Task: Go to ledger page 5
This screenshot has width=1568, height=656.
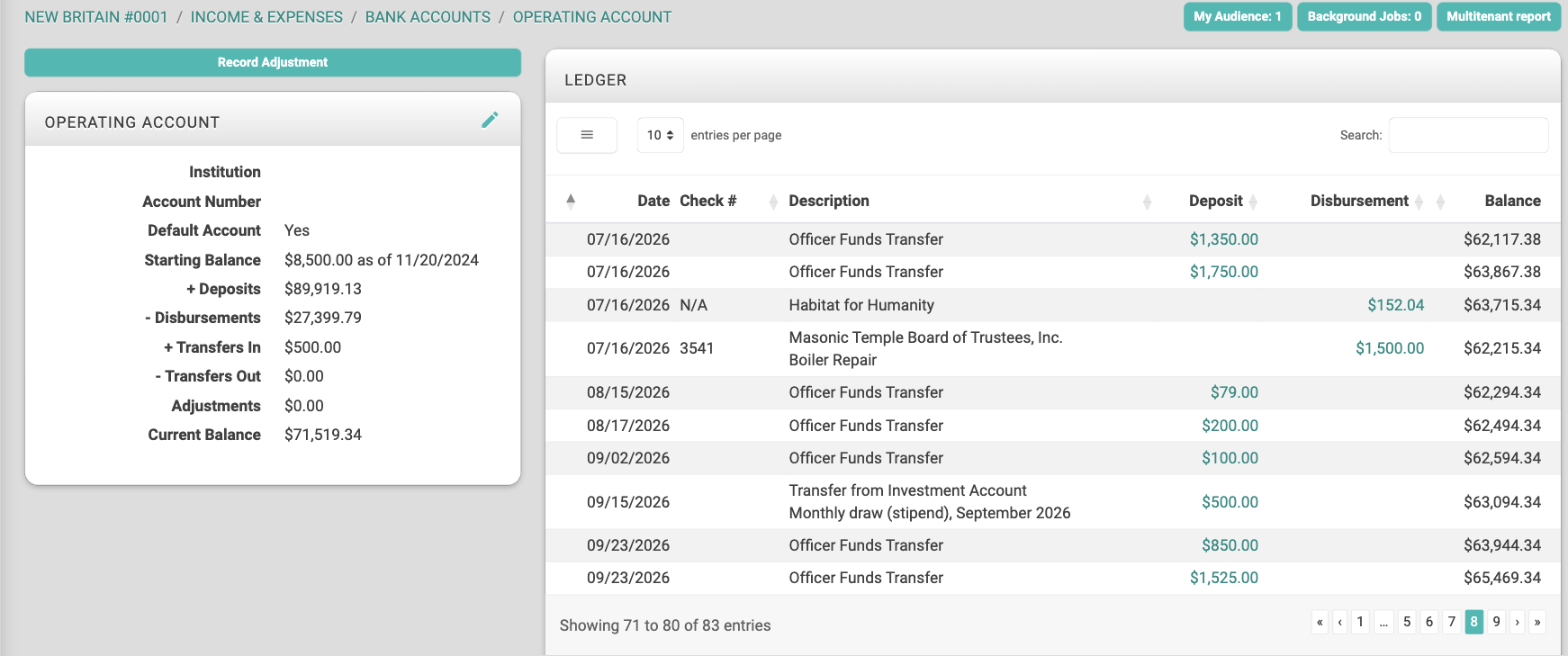Action: 1406,622
